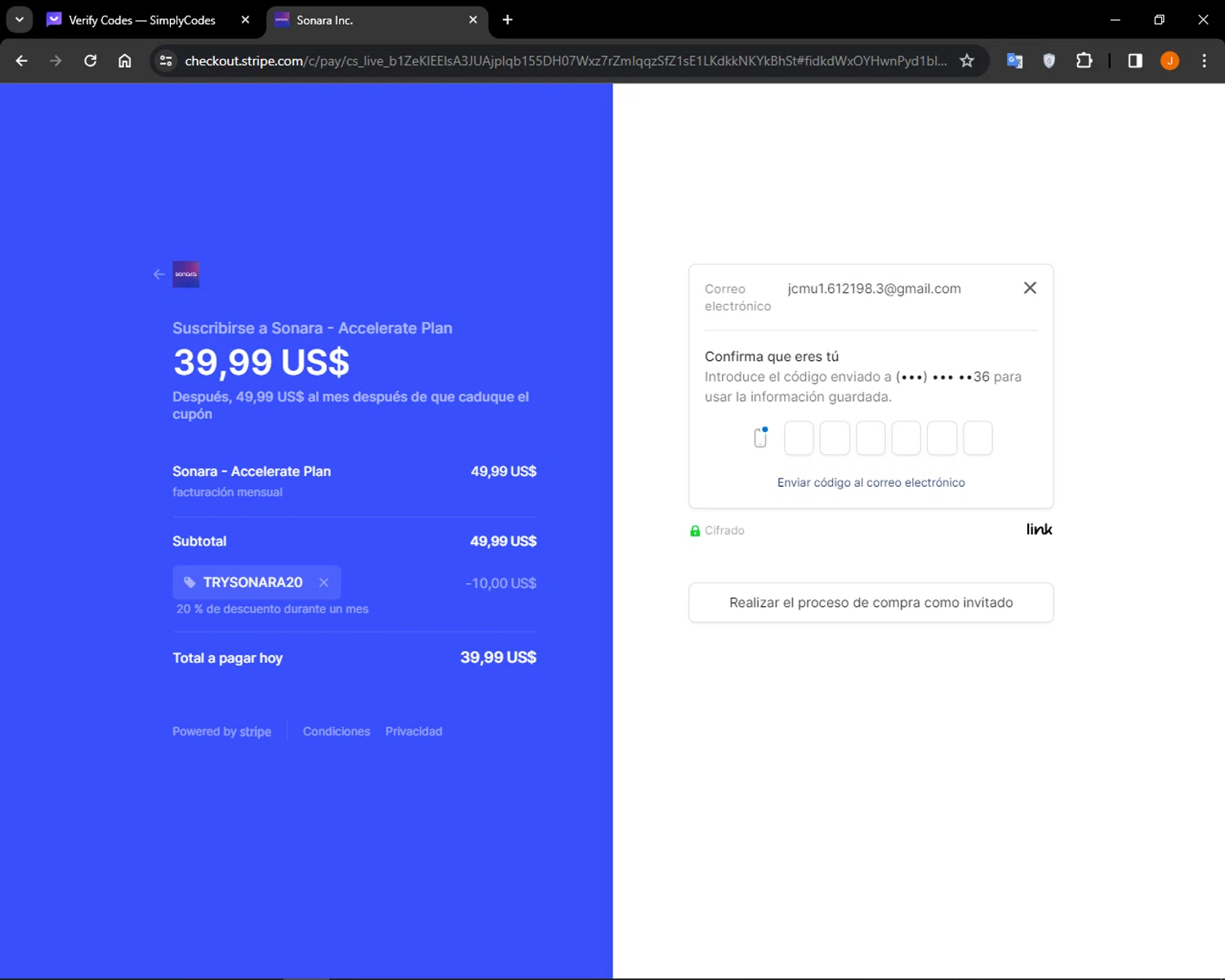
Task: Open the browser home page
Action: pos(125,60)
